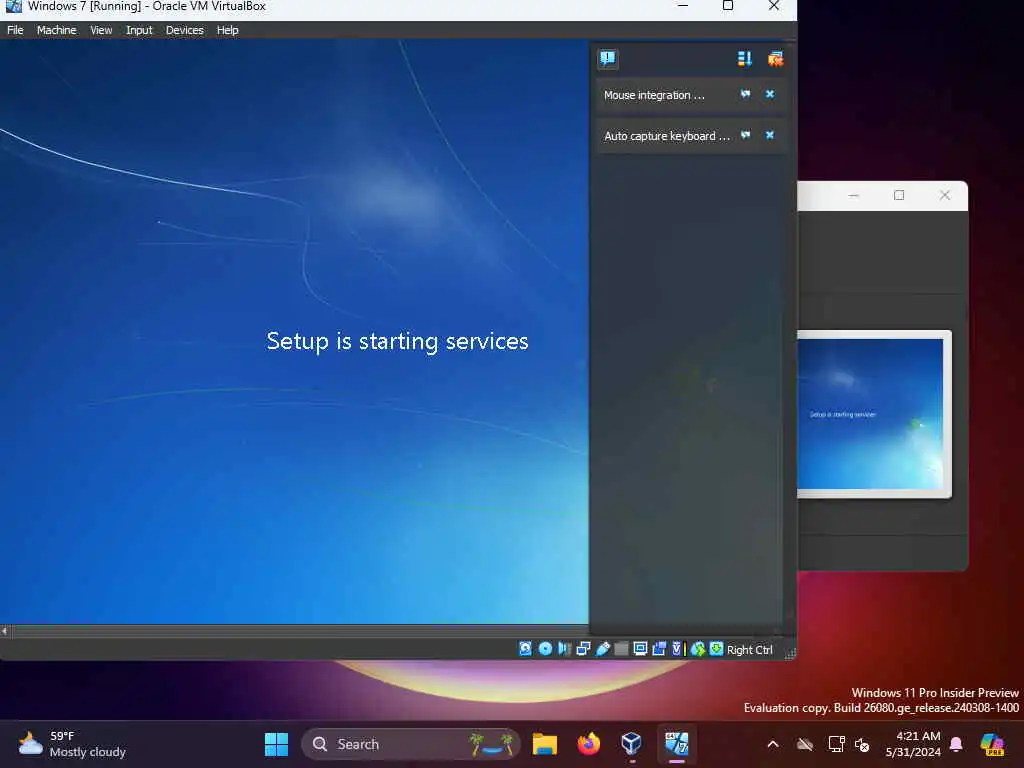The width and height of the screenshot is (1024, 768).
Task: Click the display monitor status icon
Action: [640, 648]
